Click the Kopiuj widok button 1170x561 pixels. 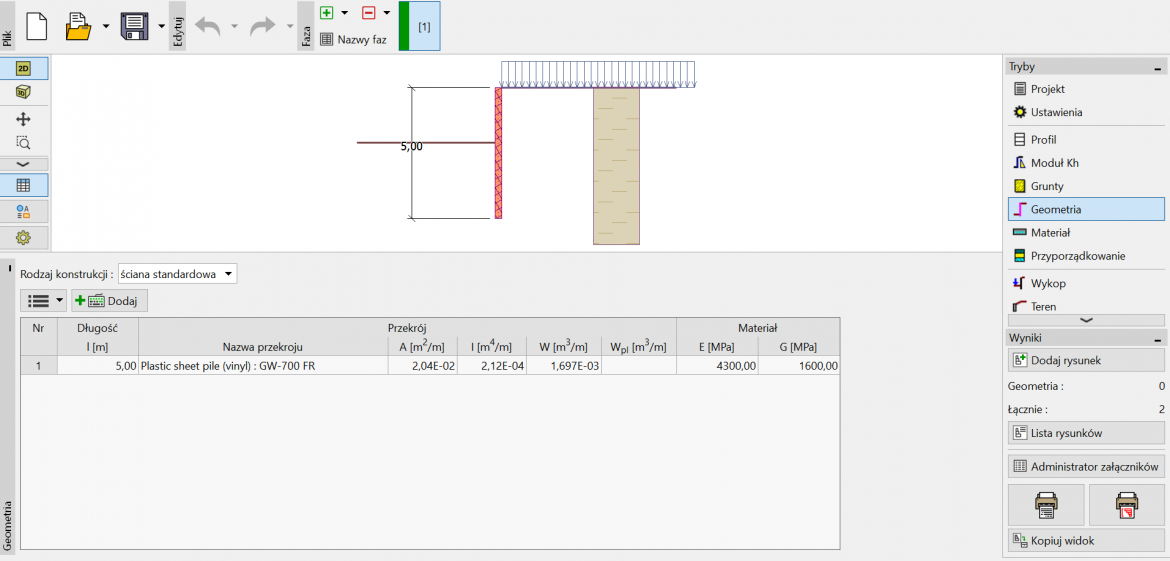click(x=1085, y=541)
